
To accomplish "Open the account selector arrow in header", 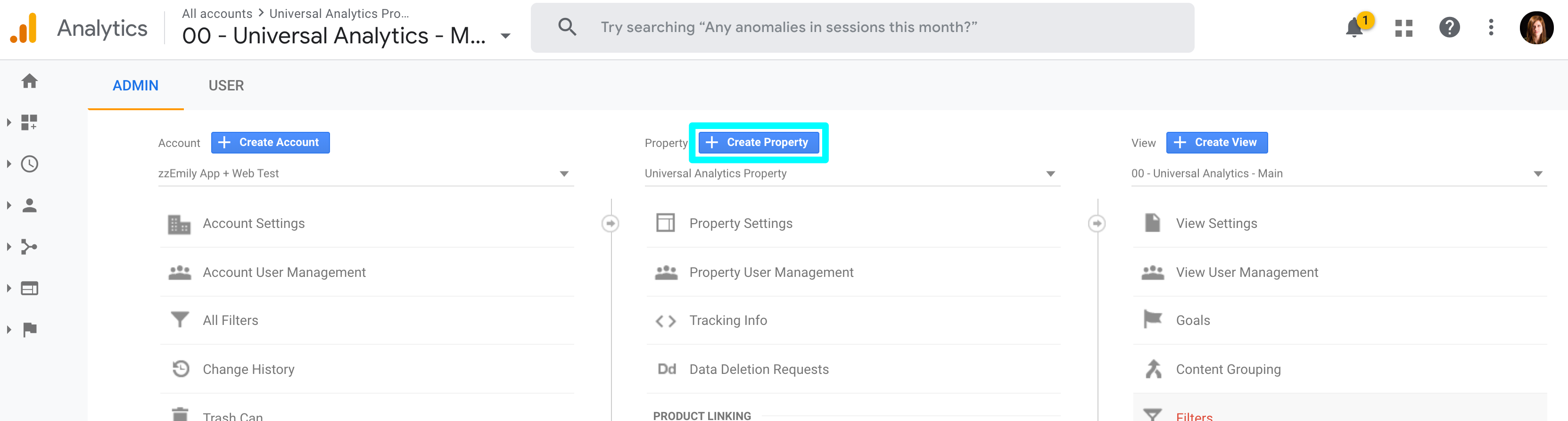I will 505,36.
